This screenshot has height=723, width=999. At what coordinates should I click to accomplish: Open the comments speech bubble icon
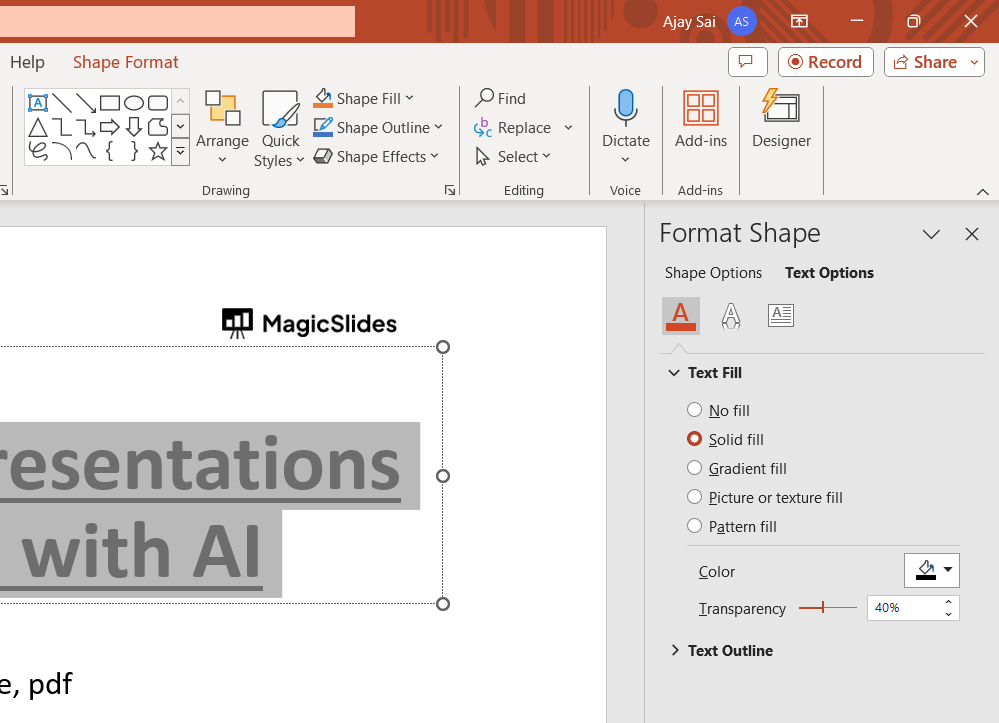pos(747,62)
